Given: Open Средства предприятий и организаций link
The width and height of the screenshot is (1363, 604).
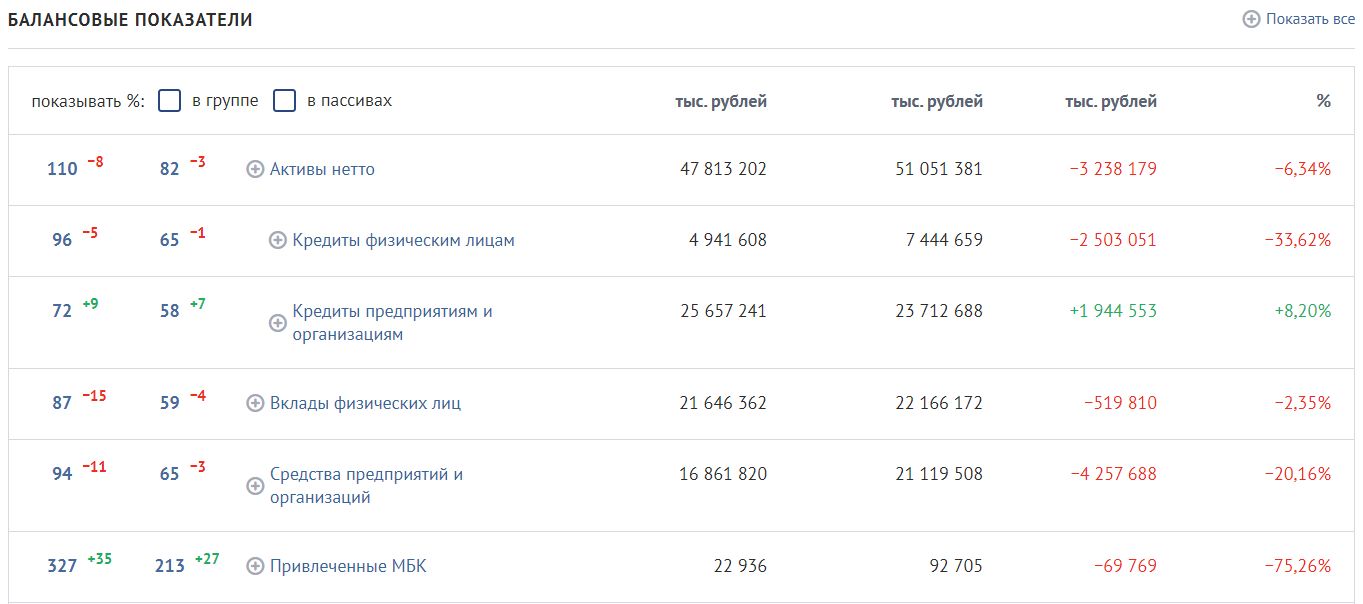Looking at the screenshot, I should (366, 485).
